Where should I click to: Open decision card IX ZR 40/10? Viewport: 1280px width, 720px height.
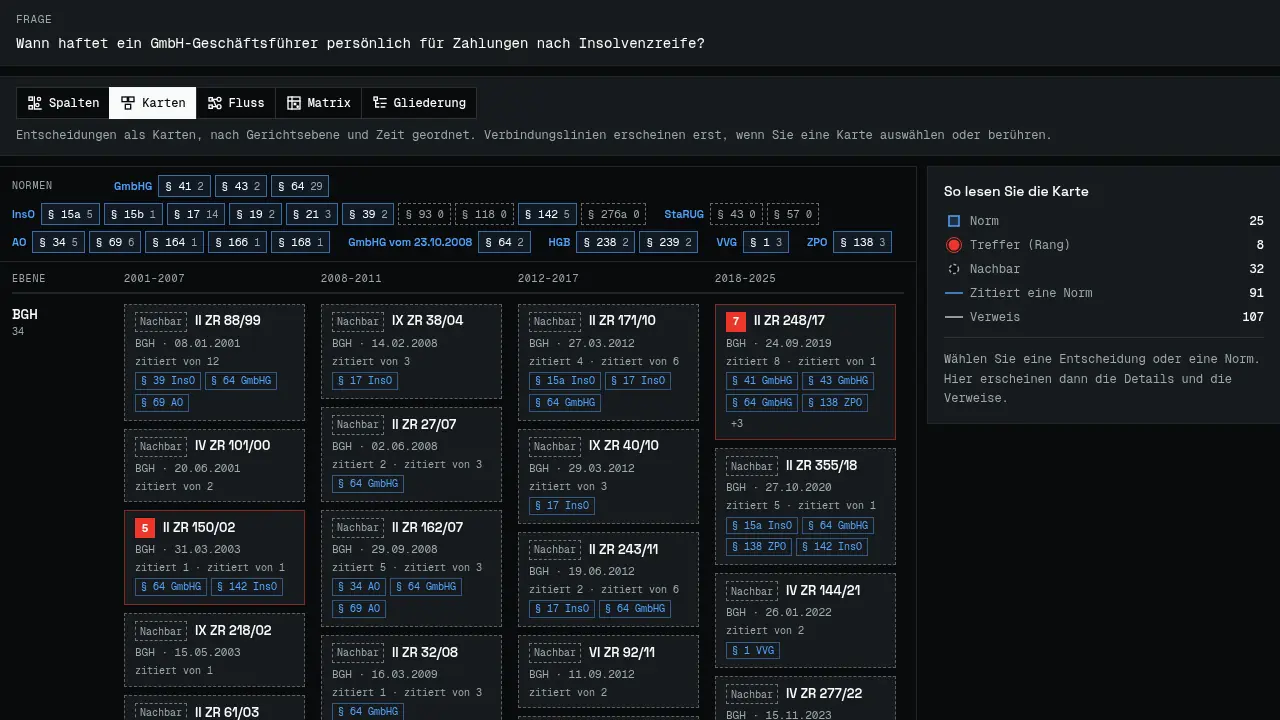tap(608, 476)
